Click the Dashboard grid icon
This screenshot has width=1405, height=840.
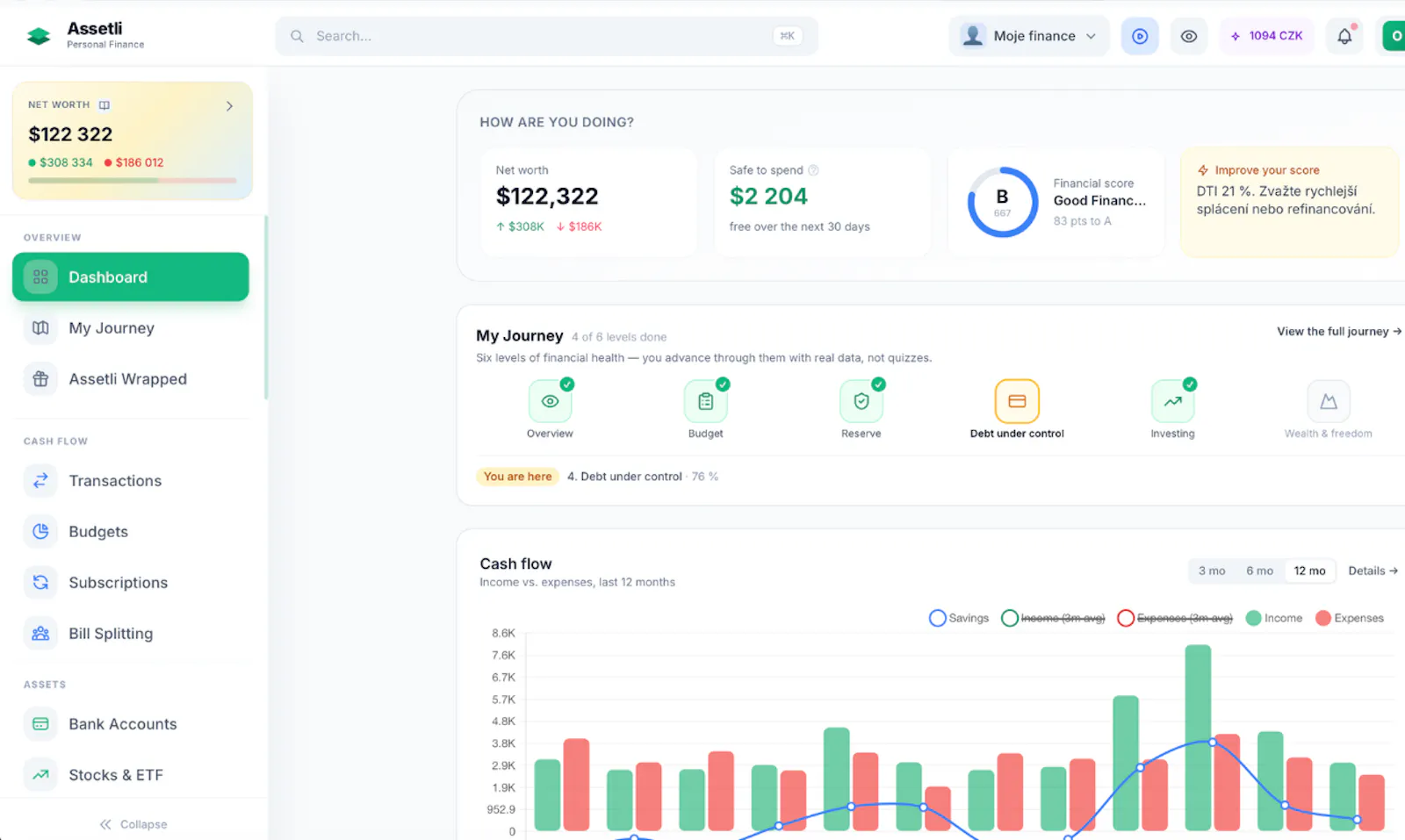click(40, 277)
